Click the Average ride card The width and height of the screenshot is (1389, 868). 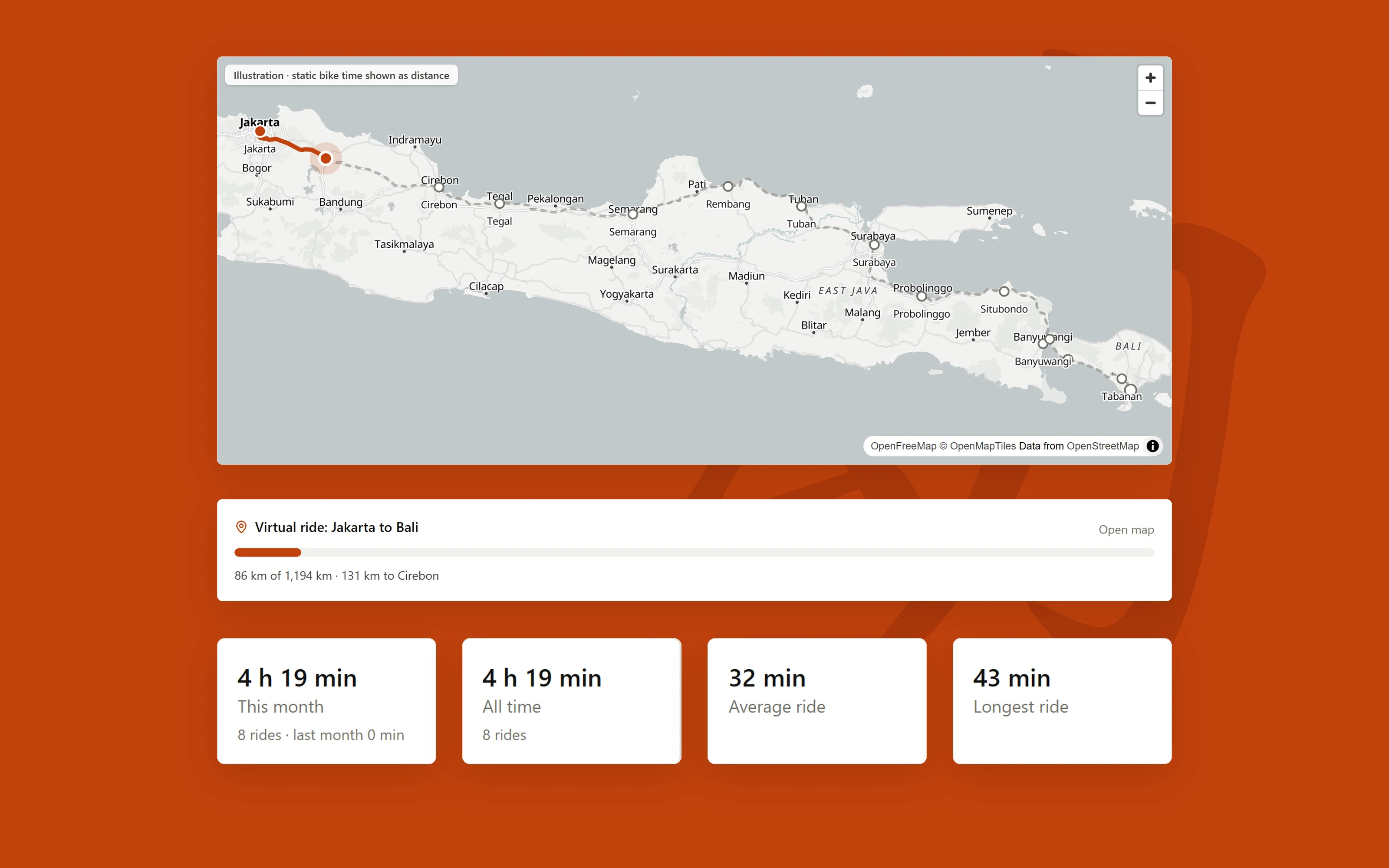coord(817,701)
